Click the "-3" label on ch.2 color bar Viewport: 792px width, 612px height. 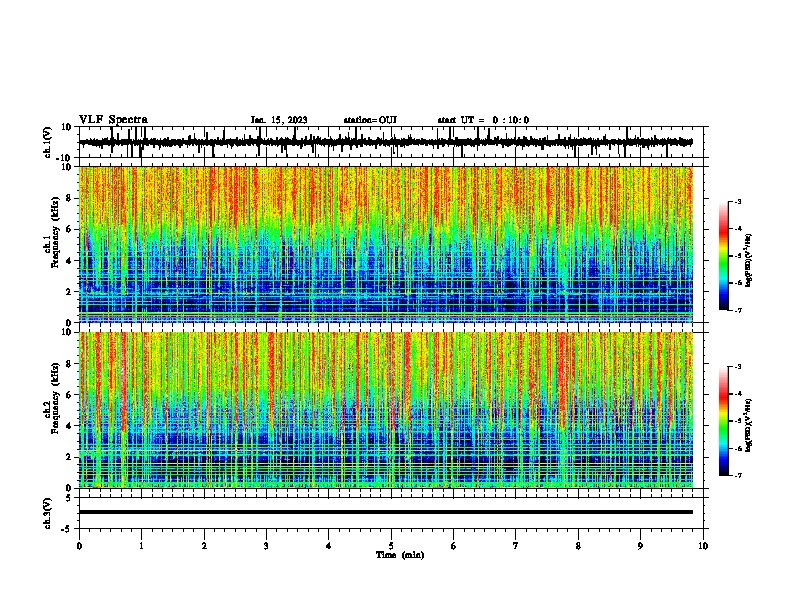737,367
